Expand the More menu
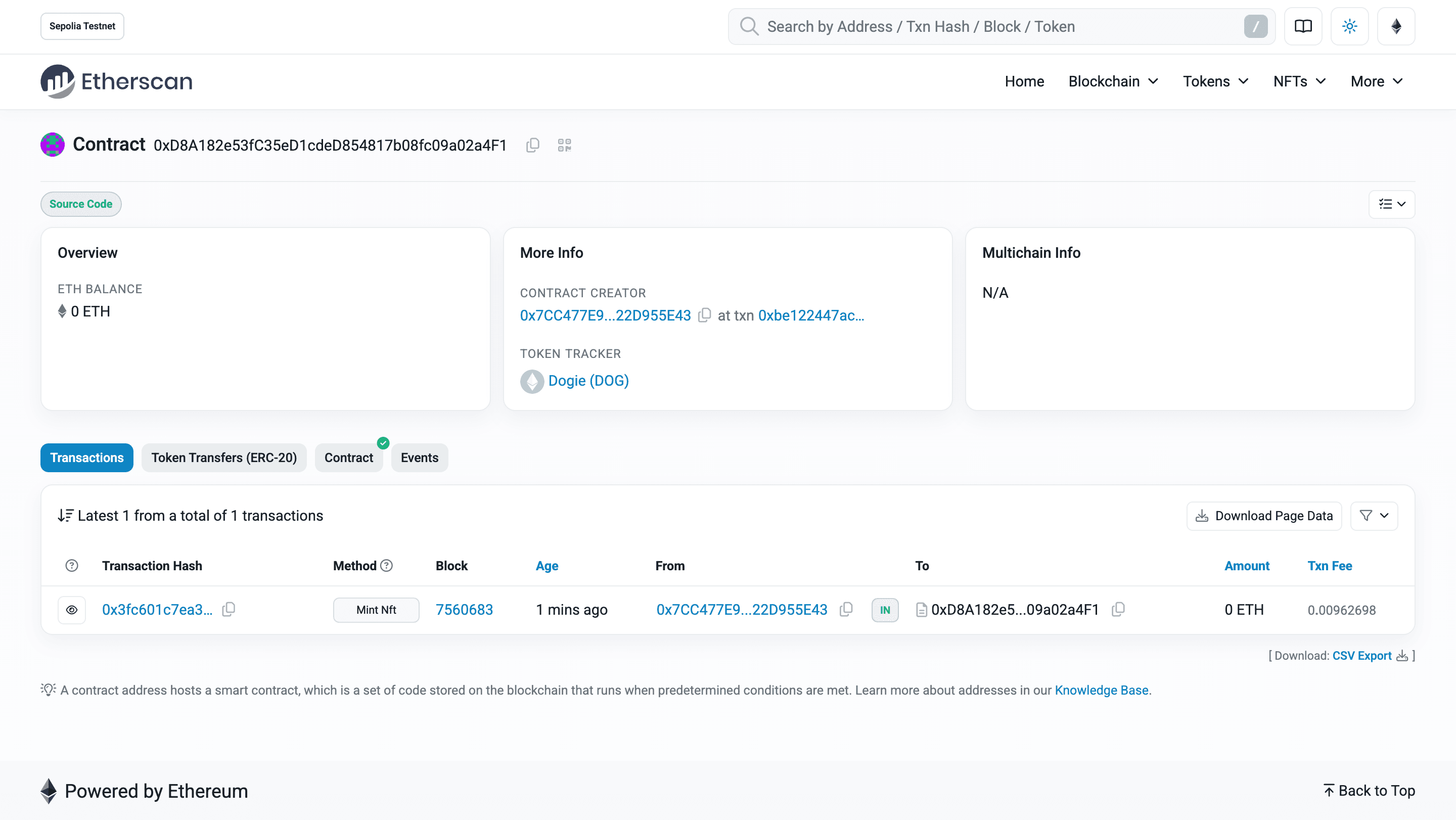Image resolution: width=1456 pixels, height=820 pixels. [x=1376, y=81]
